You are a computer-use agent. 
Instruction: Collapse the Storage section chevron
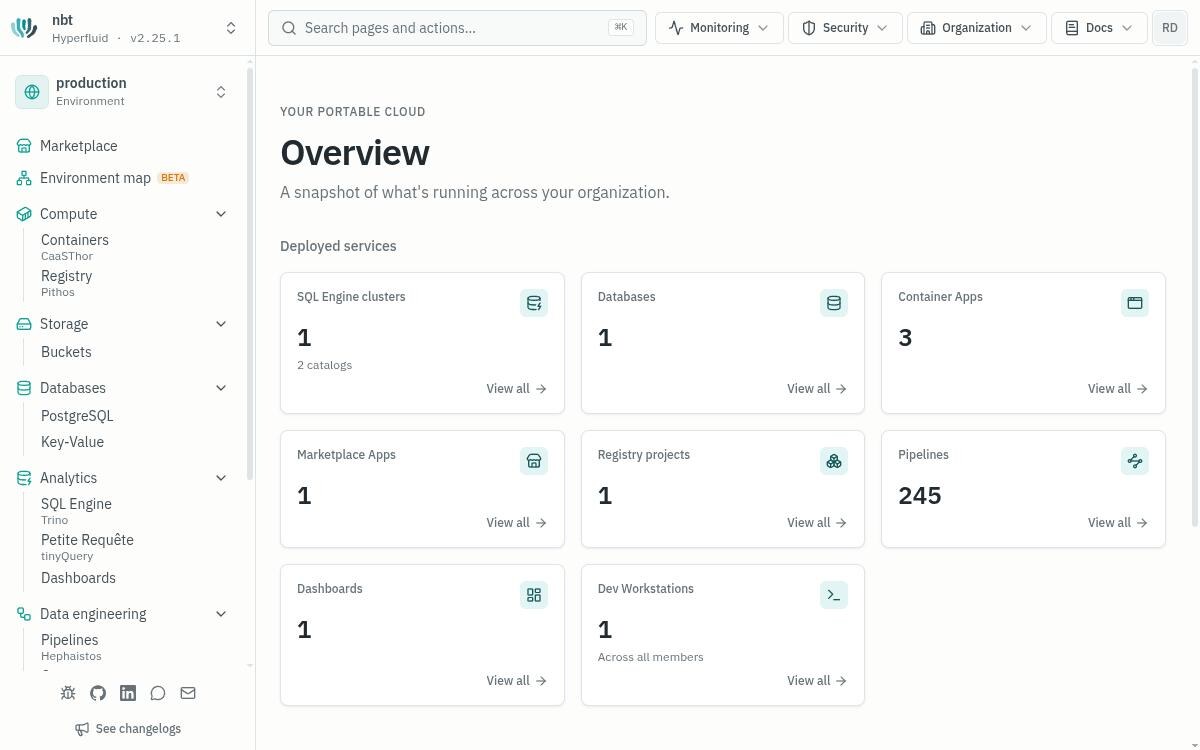tap(221, 324)
